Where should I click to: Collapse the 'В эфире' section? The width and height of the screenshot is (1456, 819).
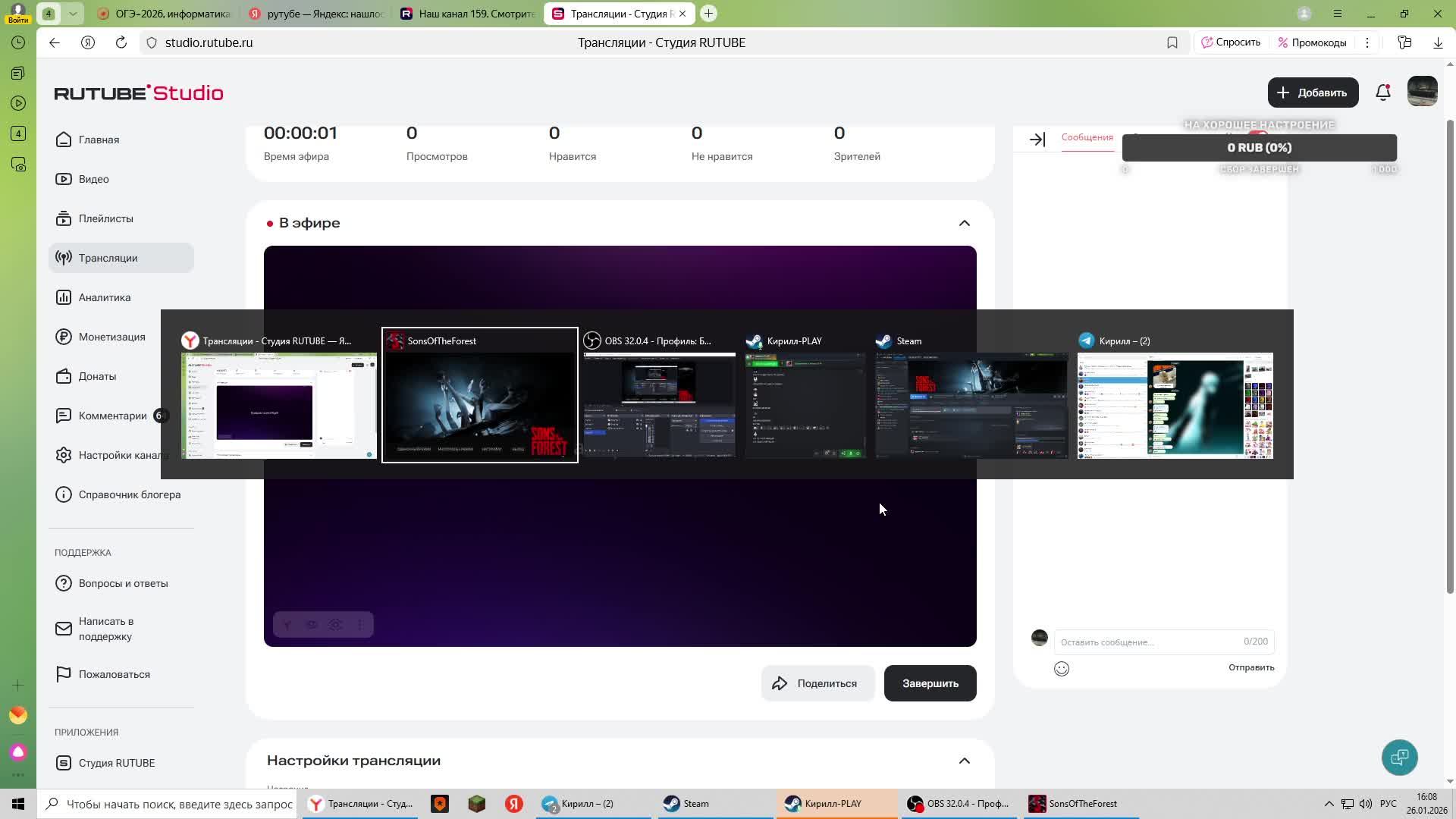pyautogui.click(x=964, y=223)
